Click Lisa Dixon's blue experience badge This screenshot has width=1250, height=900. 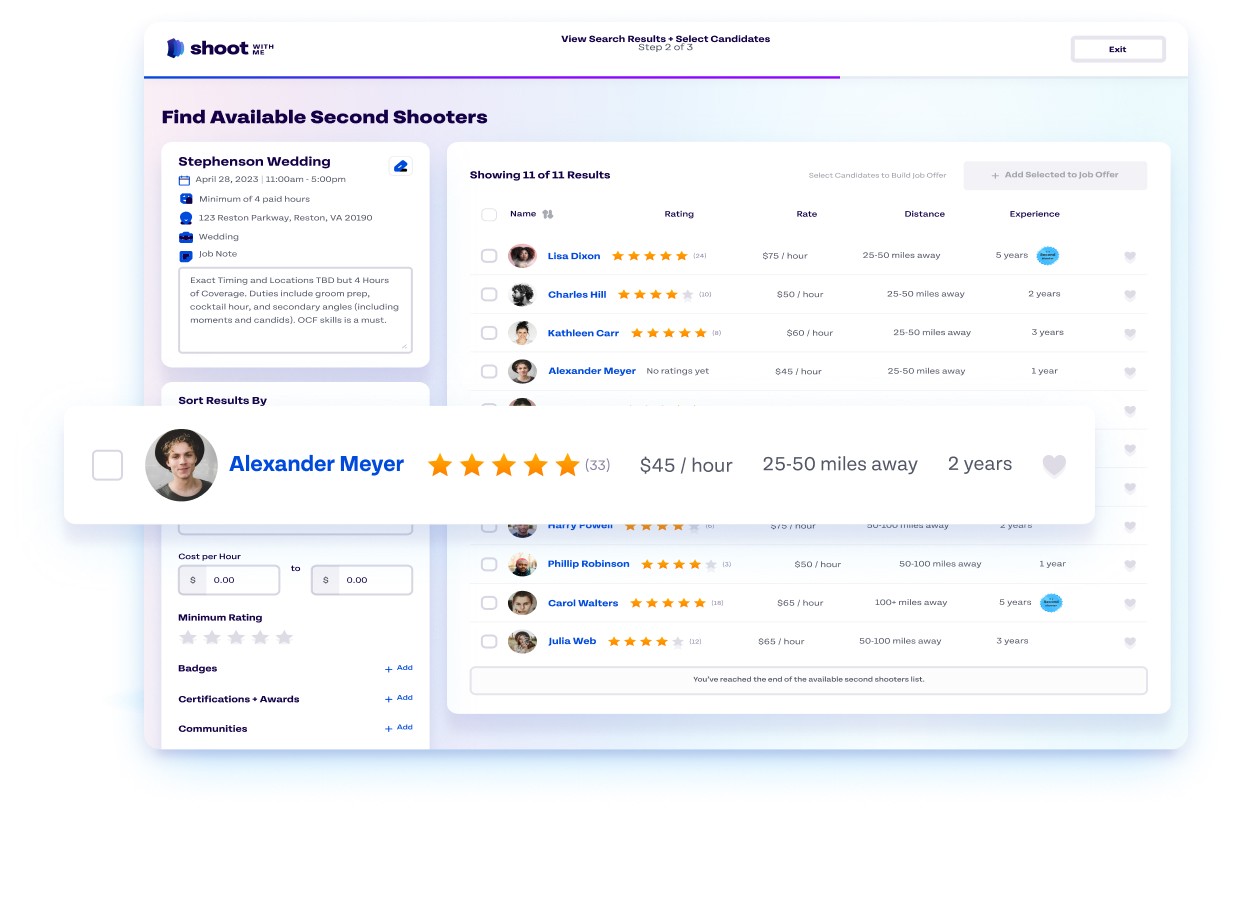[x=1047, y=256]
